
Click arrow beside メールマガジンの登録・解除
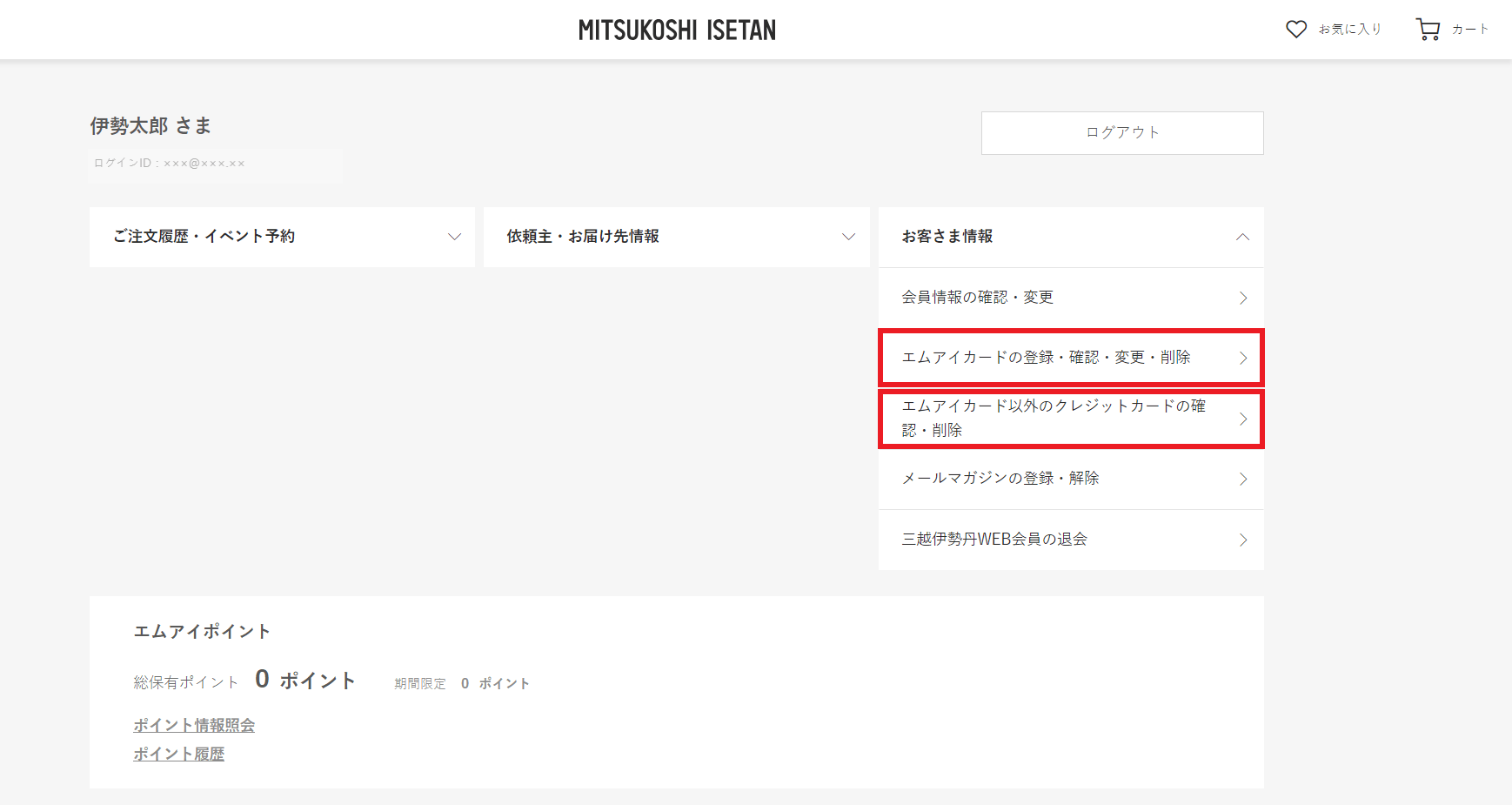(x=1243, y=479)
